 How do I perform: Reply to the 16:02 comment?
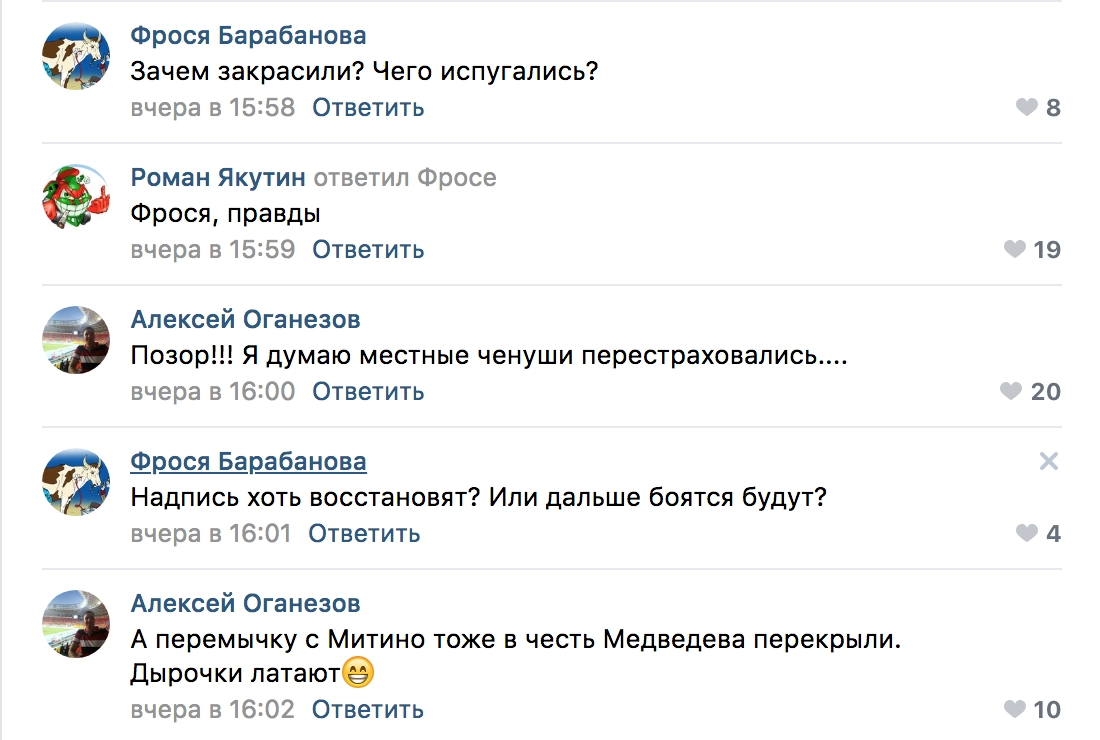pyautogui.click(x=368, y=710)
